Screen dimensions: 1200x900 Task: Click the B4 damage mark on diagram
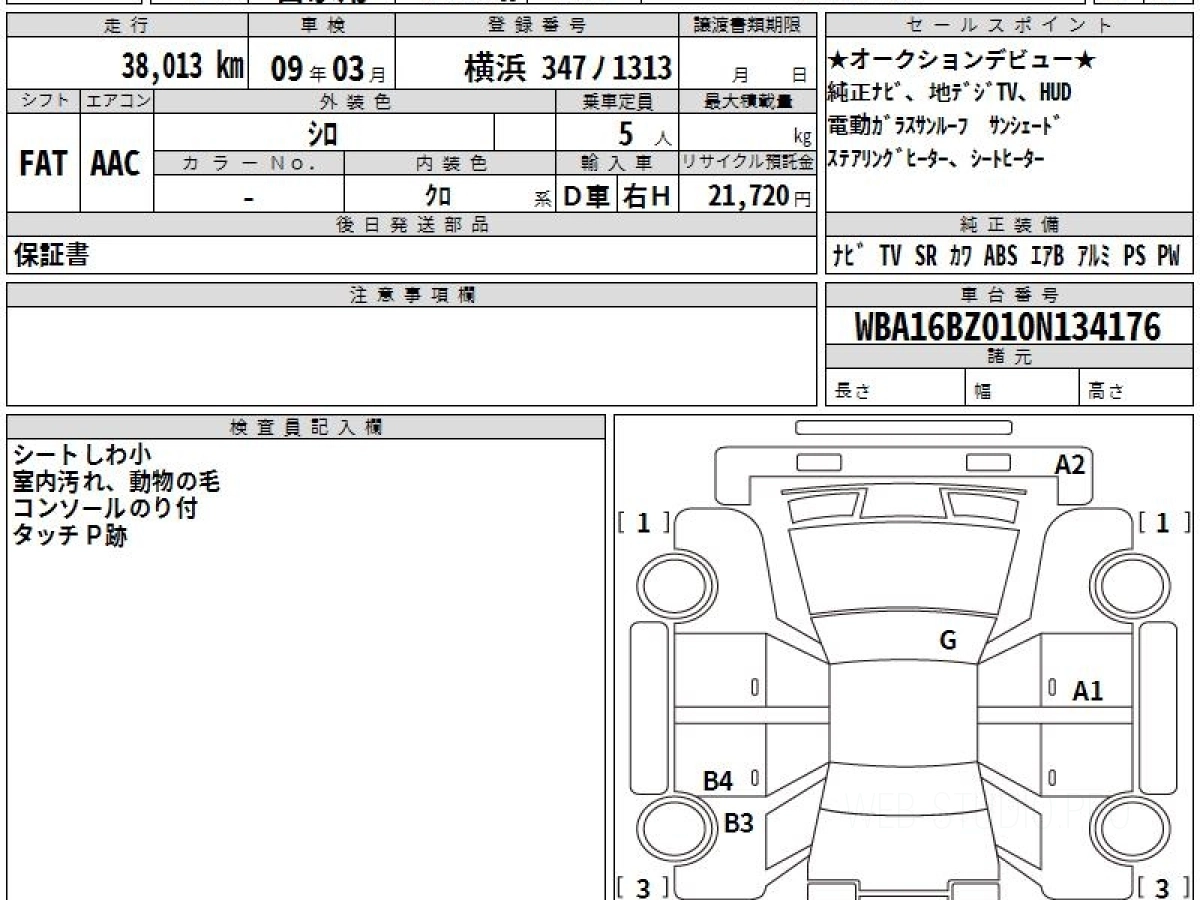coord(718,781)
